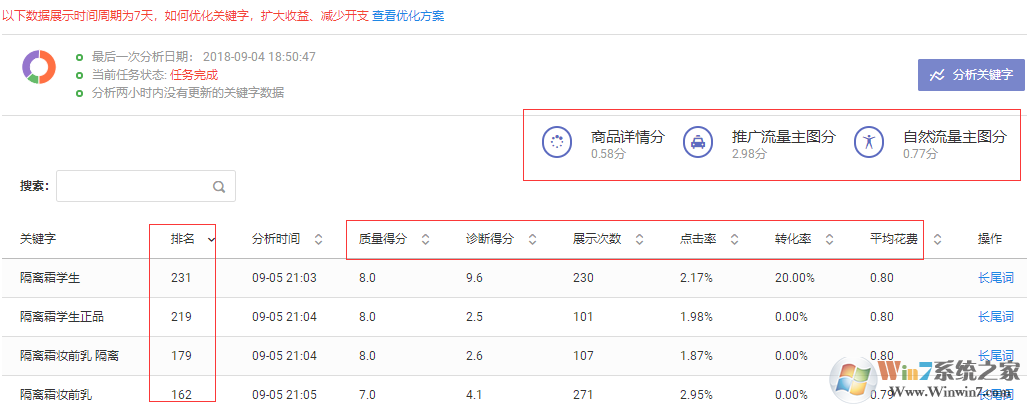The width and height of the screenshot is (1027, 406).
Task: Click 长尾词 link for 隔离霜学生 row
Action: pyautogui.click(x=996, y=277)
